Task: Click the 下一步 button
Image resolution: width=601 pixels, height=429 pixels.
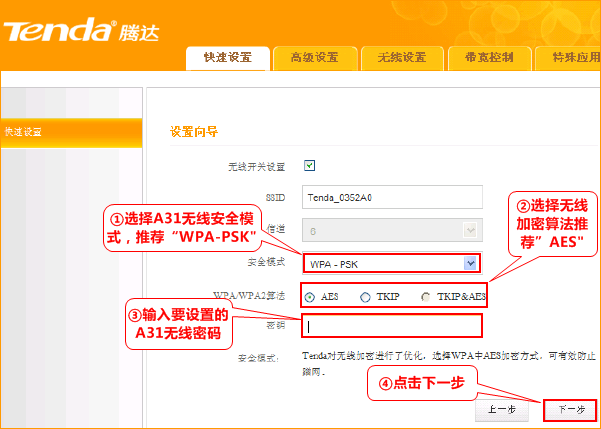Action: 569,410
